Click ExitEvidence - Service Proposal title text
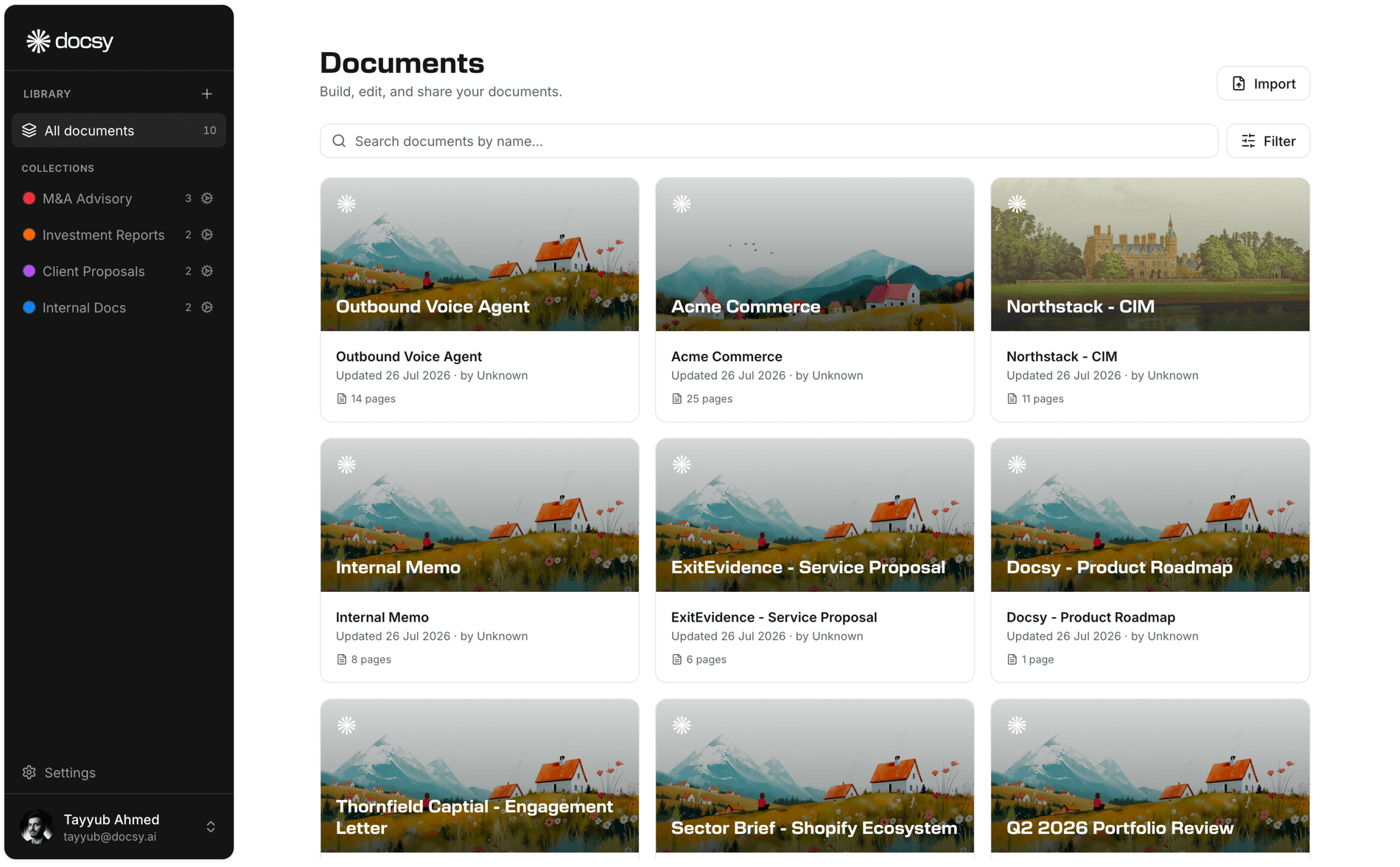 [x=774, y=617]
